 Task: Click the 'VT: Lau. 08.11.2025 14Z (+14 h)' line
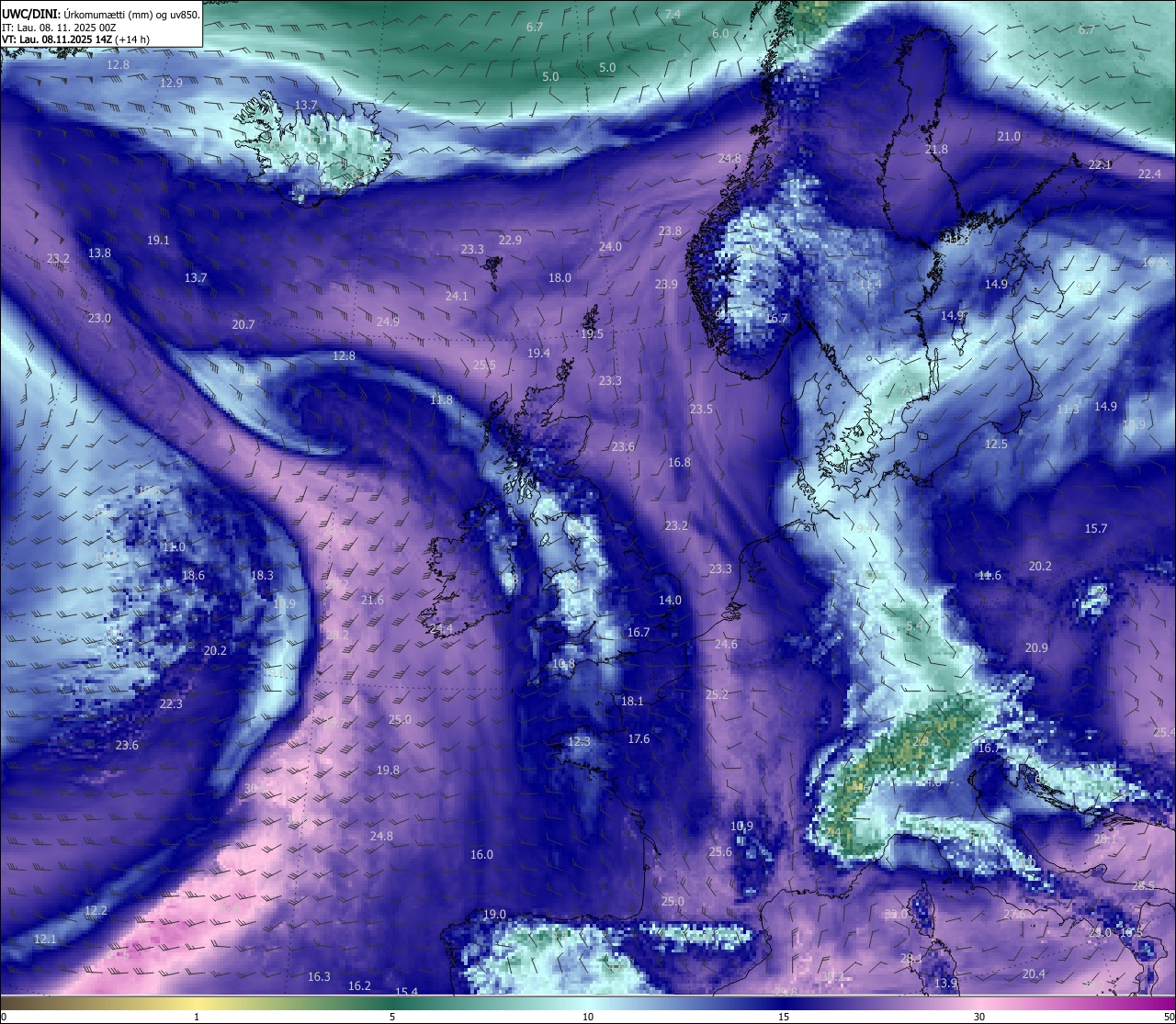[x=75, y=39]
